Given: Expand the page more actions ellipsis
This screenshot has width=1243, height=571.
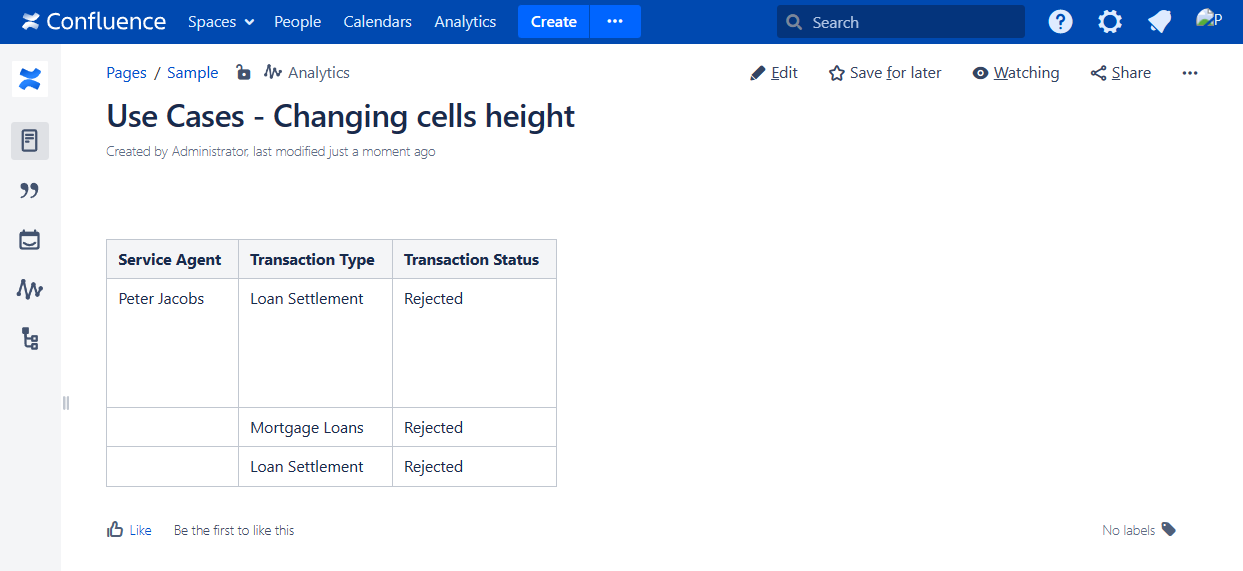Looking at the screenshot, I should coord(1189,73).
